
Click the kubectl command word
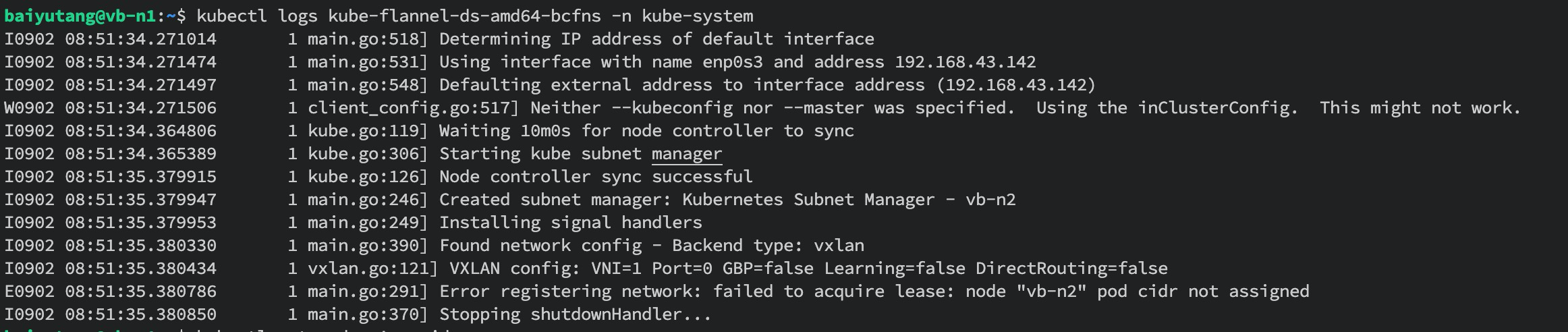click(x=231, y=16)
